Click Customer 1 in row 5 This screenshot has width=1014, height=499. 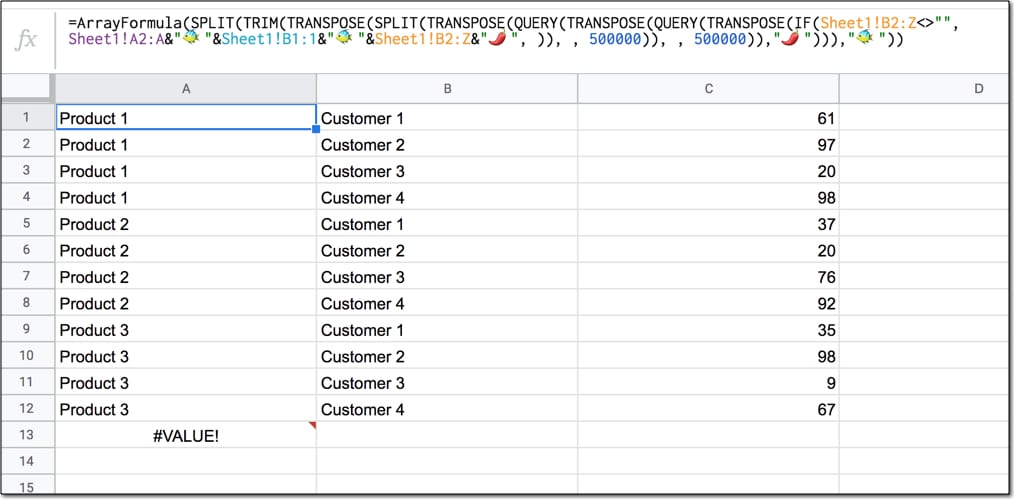tap(362, 225)
